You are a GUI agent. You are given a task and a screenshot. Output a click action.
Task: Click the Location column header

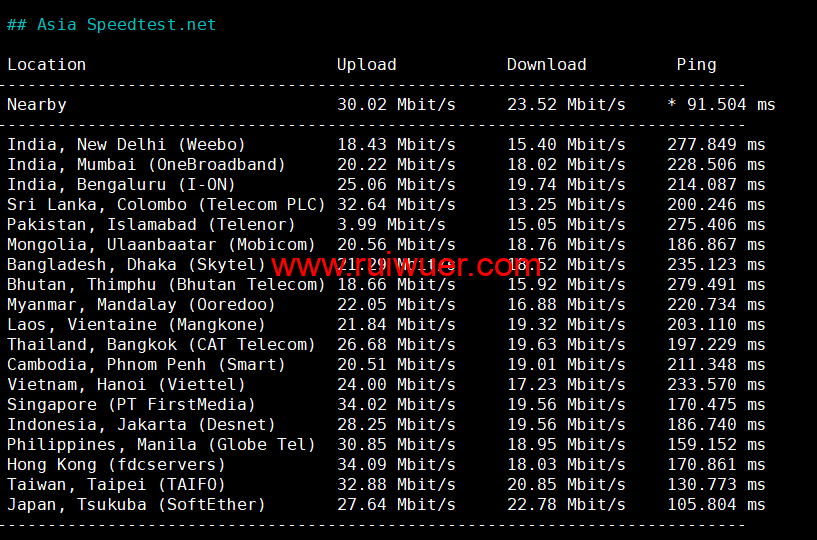pos(47,64)
